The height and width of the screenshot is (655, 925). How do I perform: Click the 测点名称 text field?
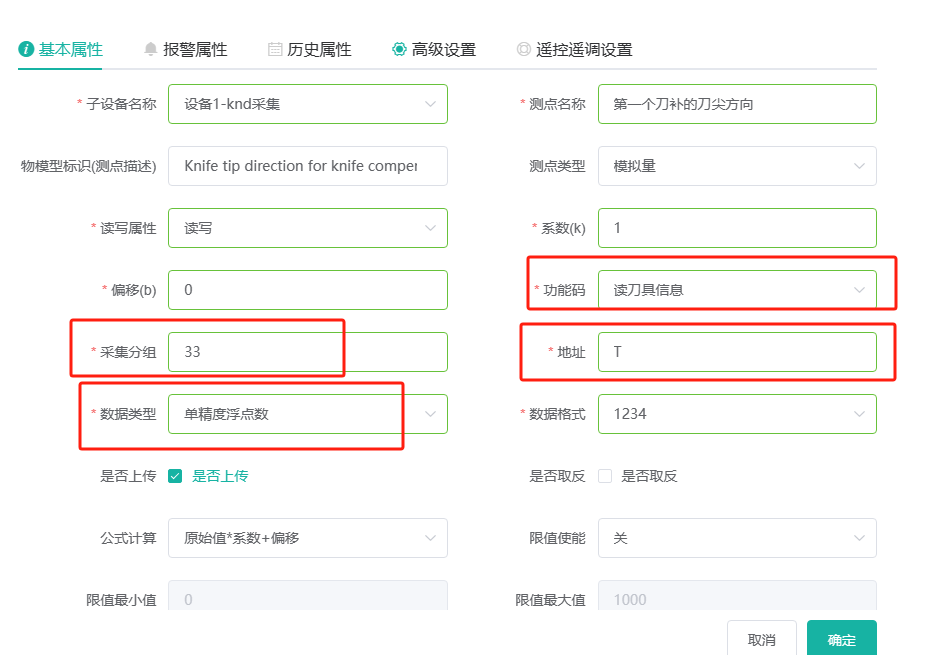[737, 104]
